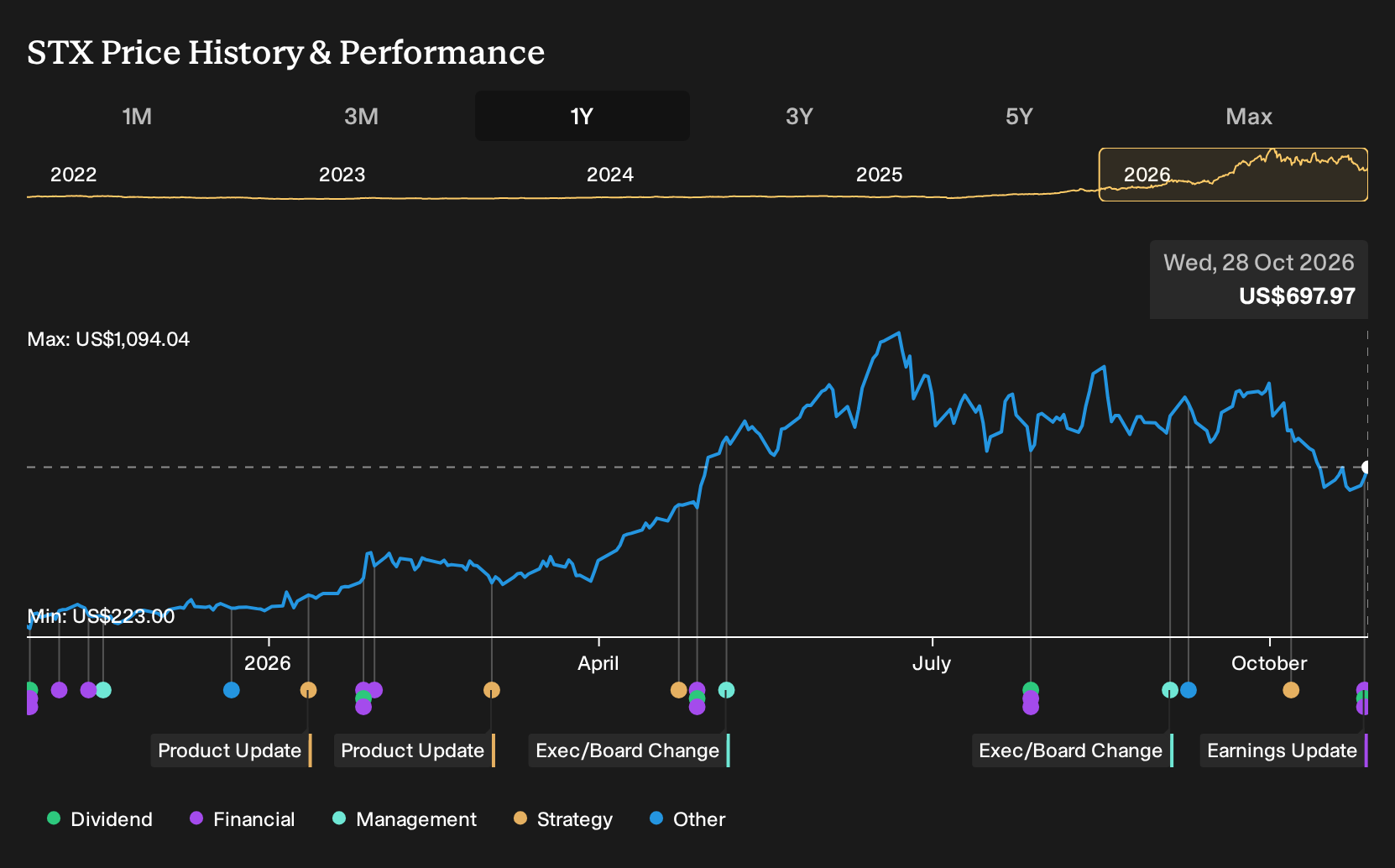The image size is (1395, 868).
Task: Open the Product Update label before April
Action: (414, 750)
